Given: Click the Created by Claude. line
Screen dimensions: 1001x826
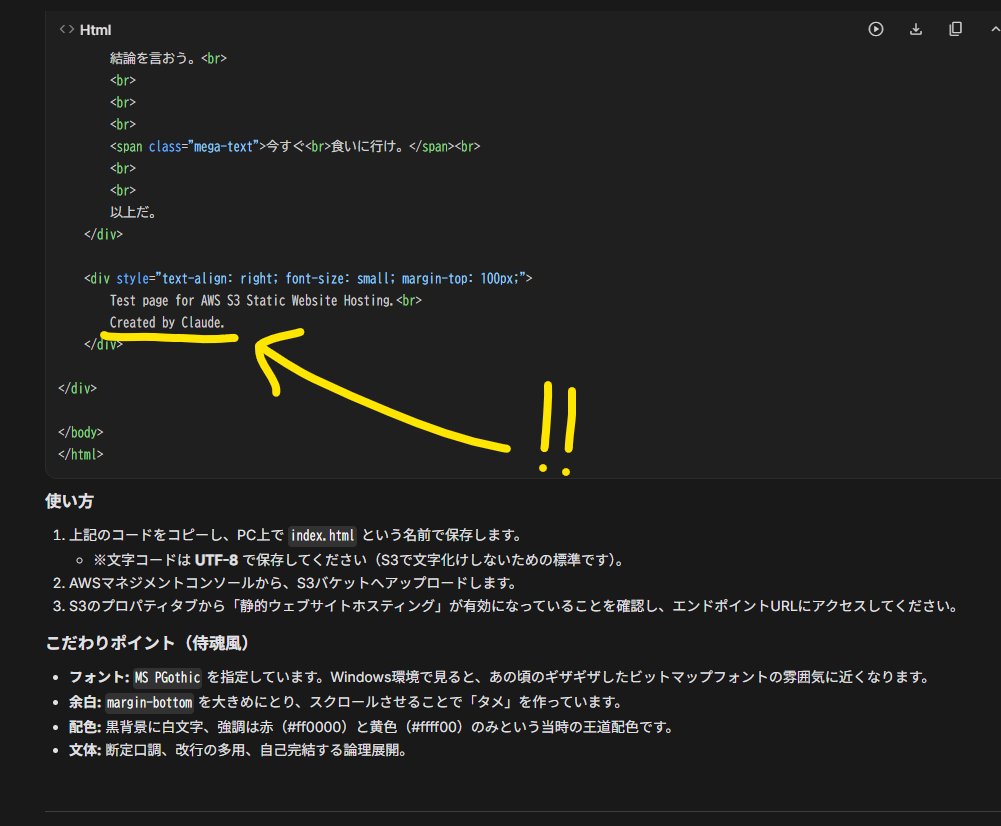Looking at the screenshot, I should click(x=167, y=322).
